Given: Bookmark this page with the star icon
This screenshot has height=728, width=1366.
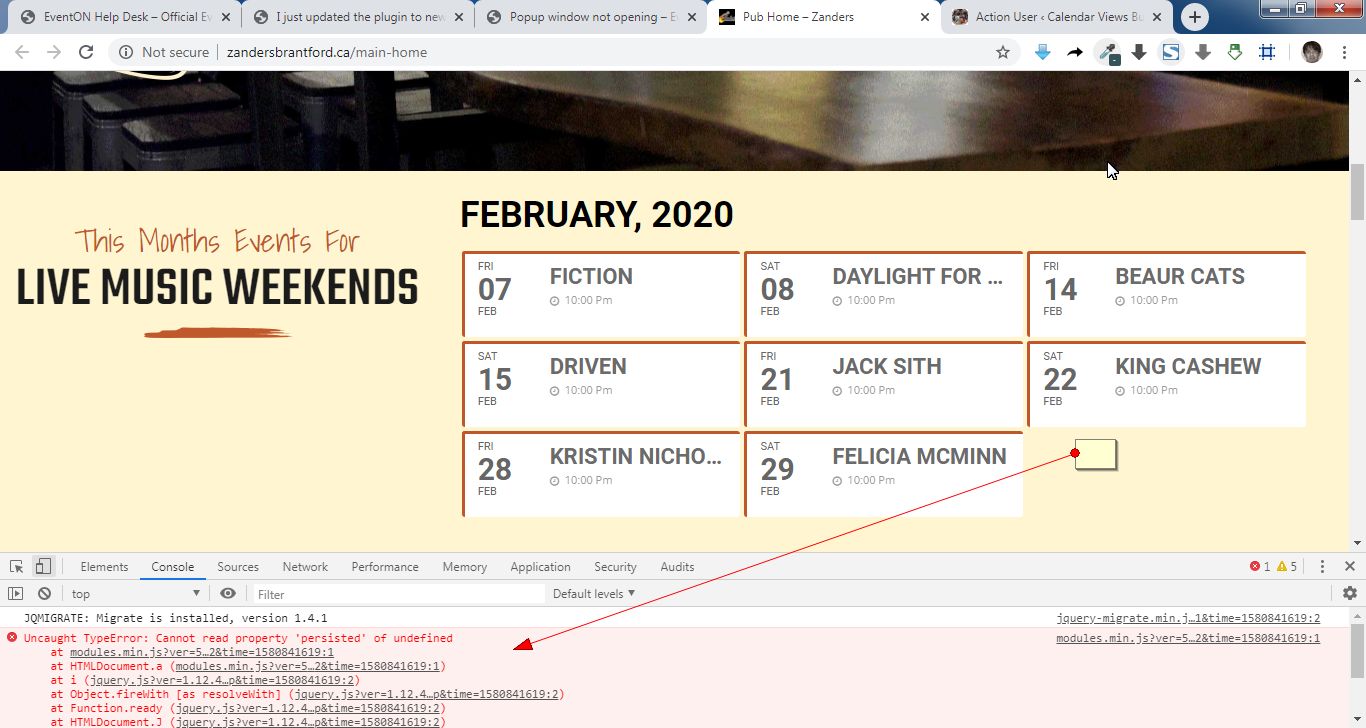Looking at the screenshot, I should (1003, 53).
